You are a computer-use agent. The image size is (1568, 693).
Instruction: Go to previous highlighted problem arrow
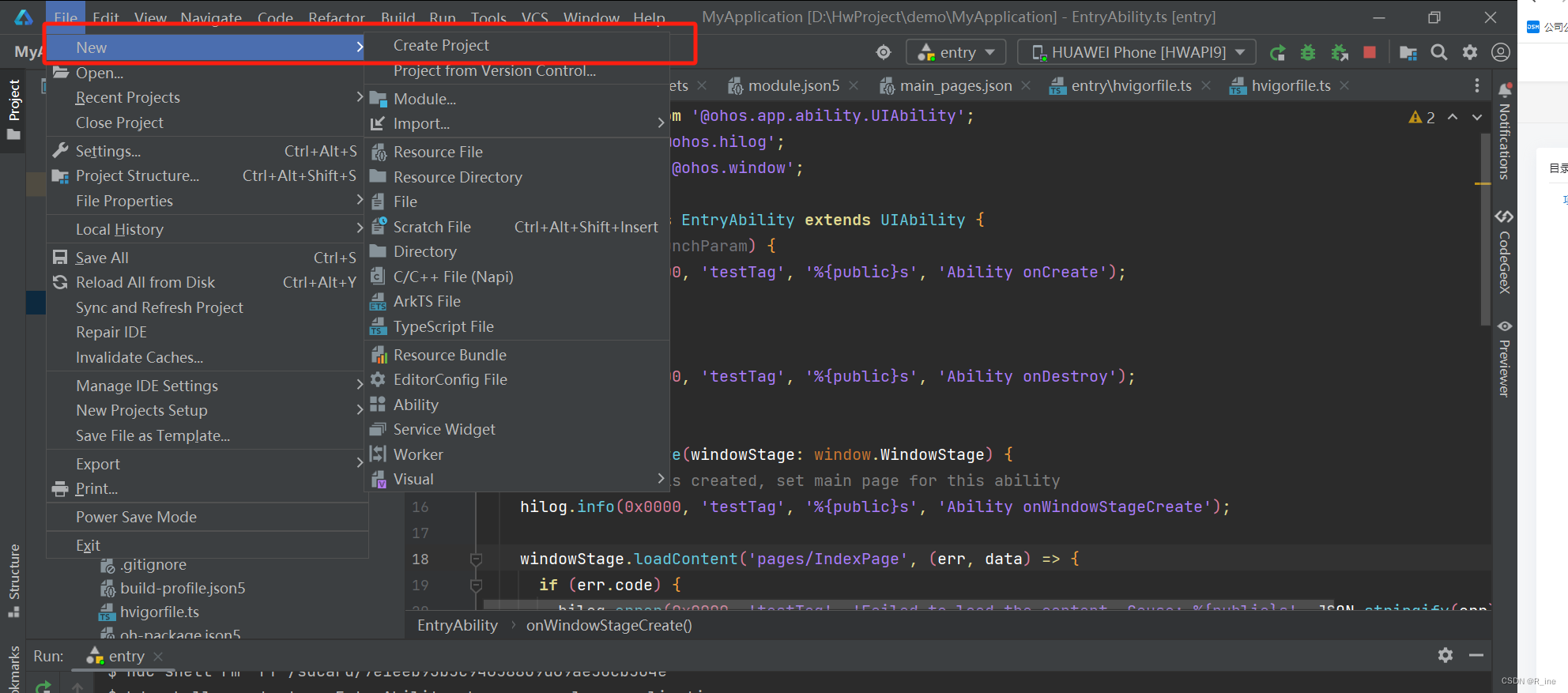pos(1453,117)
